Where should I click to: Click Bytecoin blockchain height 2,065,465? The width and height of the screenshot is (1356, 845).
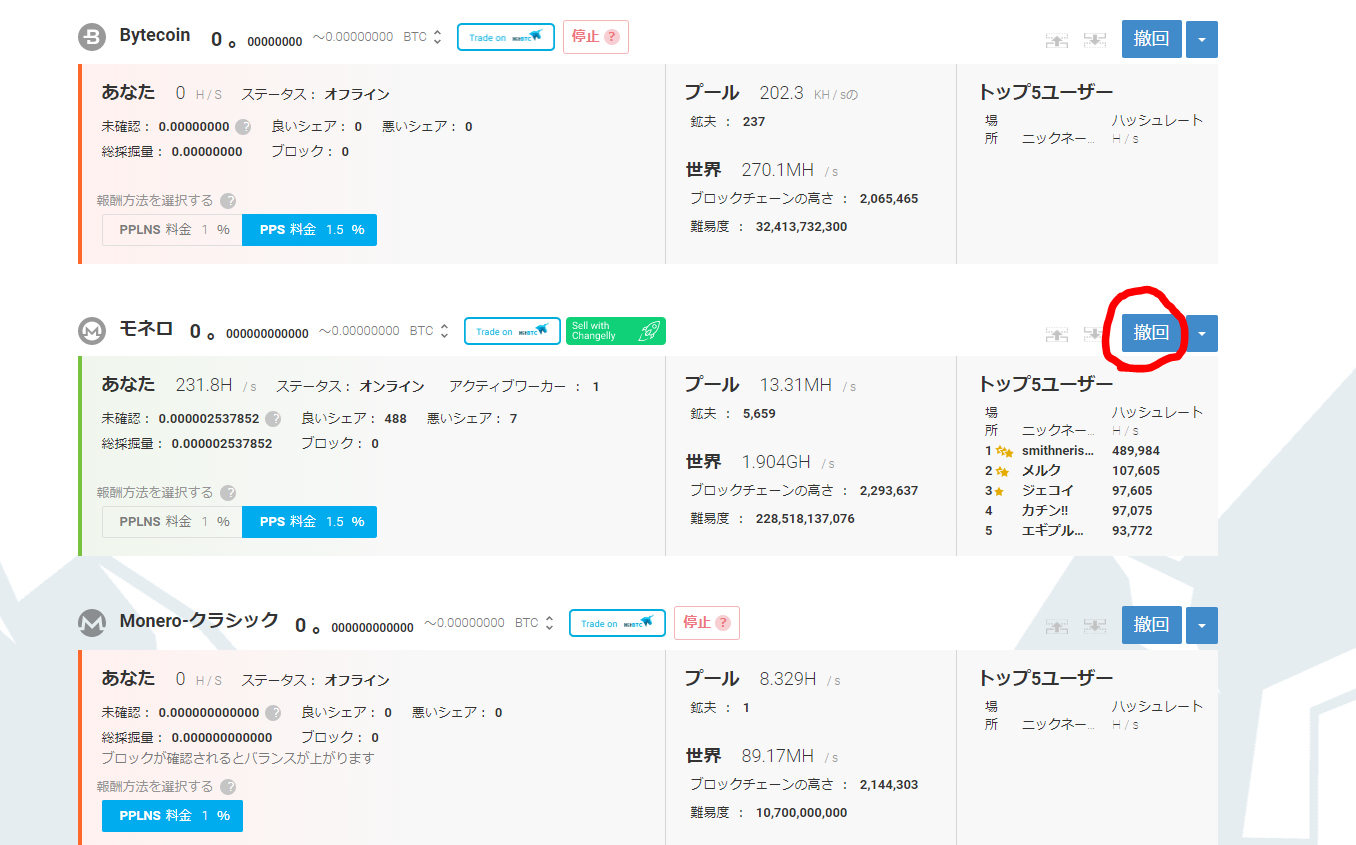(x=888, y=199)
